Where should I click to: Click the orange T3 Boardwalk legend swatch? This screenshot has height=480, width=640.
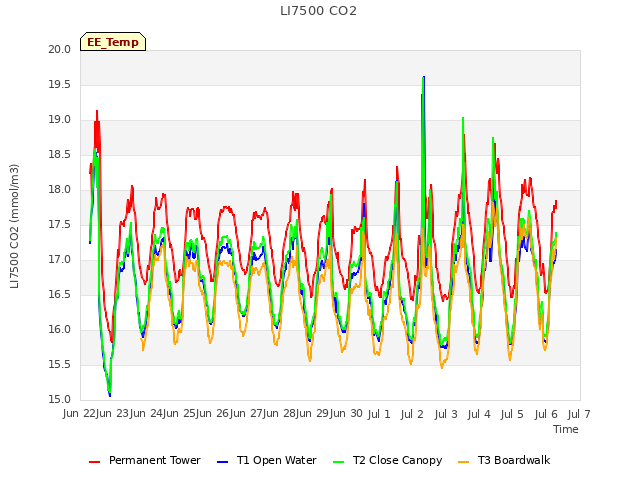tap(464, 462)
